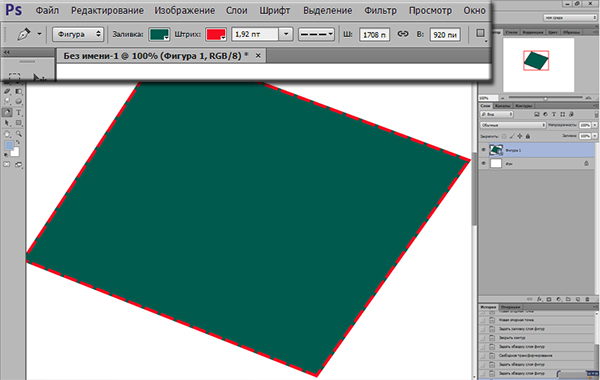Click the width field showing 1708
Image resolution: width=600 pixels, height=380 pixels.
374,34
